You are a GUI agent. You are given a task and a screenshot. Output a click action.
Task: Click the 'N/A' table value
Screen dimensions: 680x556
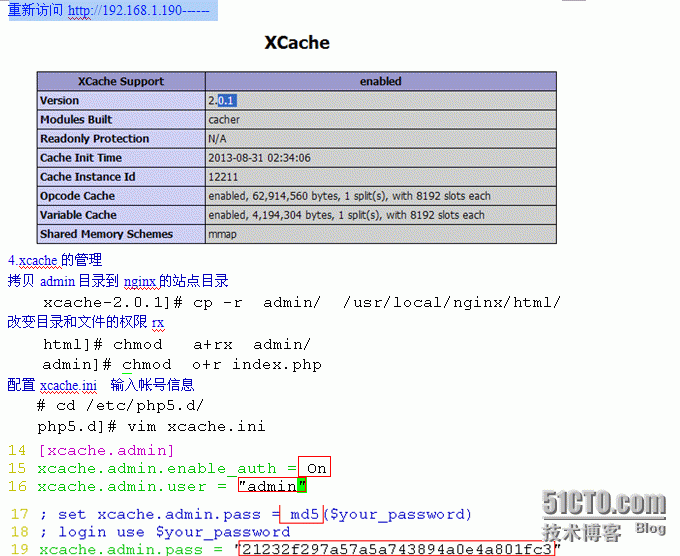(x=217, y=139)
